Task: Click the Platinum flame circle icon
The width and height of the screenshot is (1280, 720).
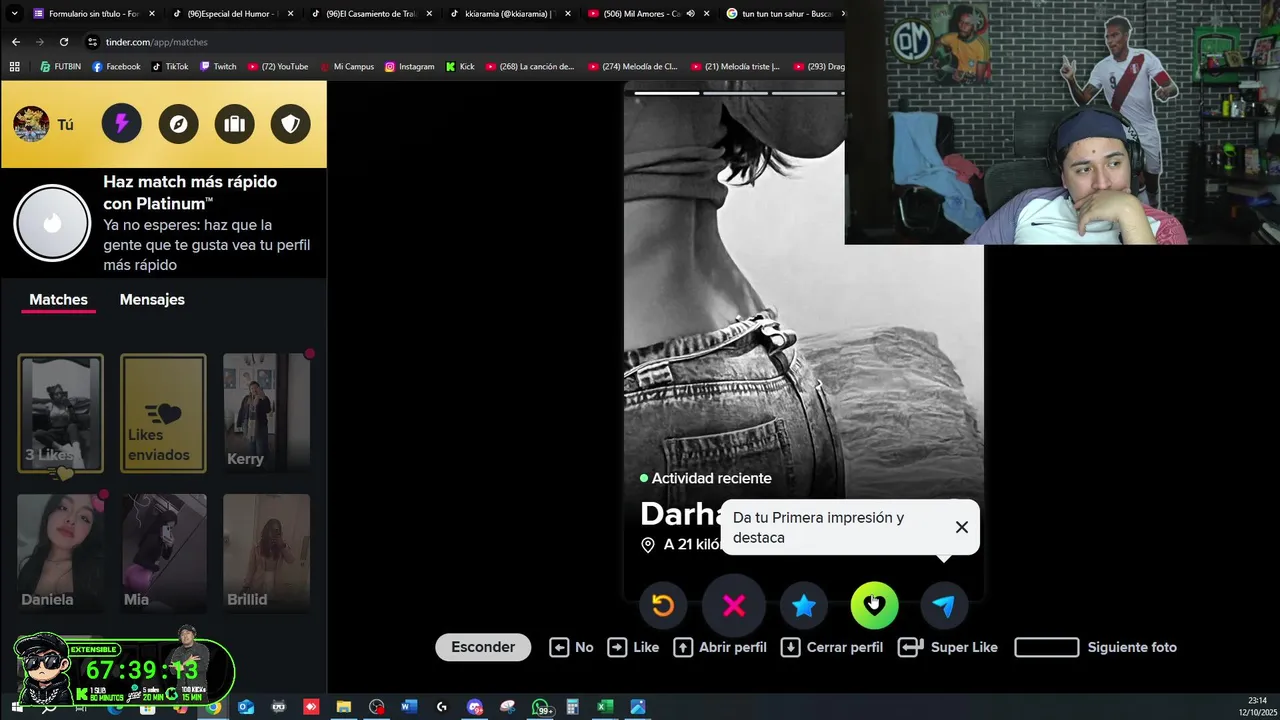Action: click(52, 223)
